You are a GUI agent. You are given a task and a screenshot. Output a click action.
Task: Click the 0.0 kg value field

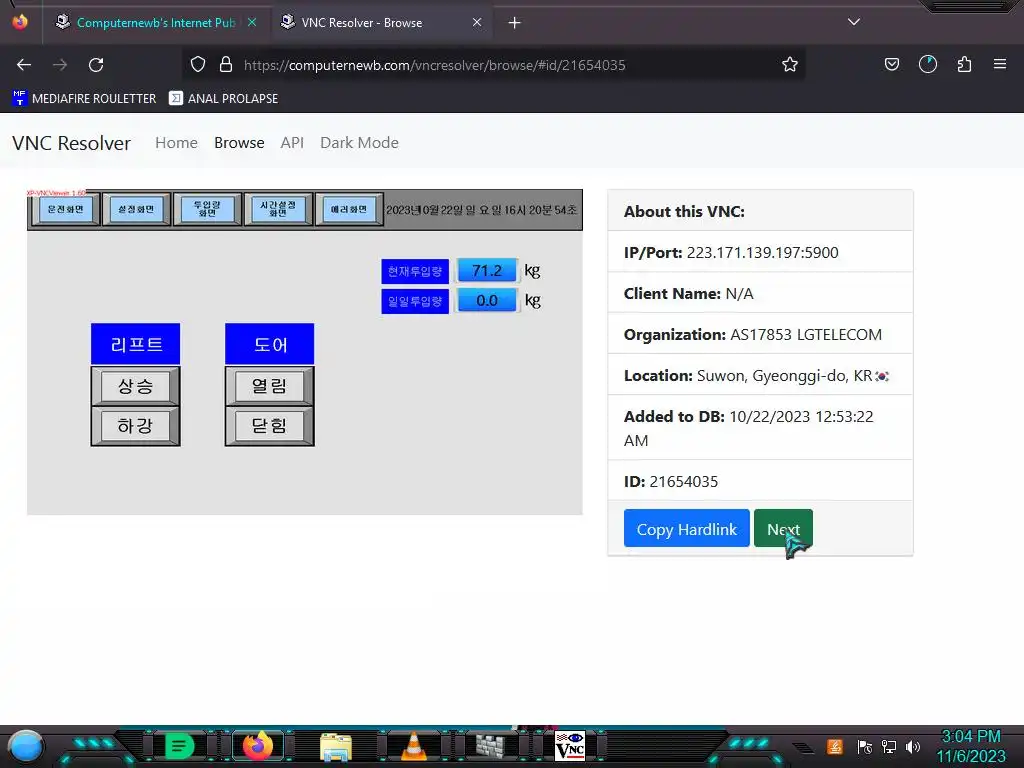[487, 300]
